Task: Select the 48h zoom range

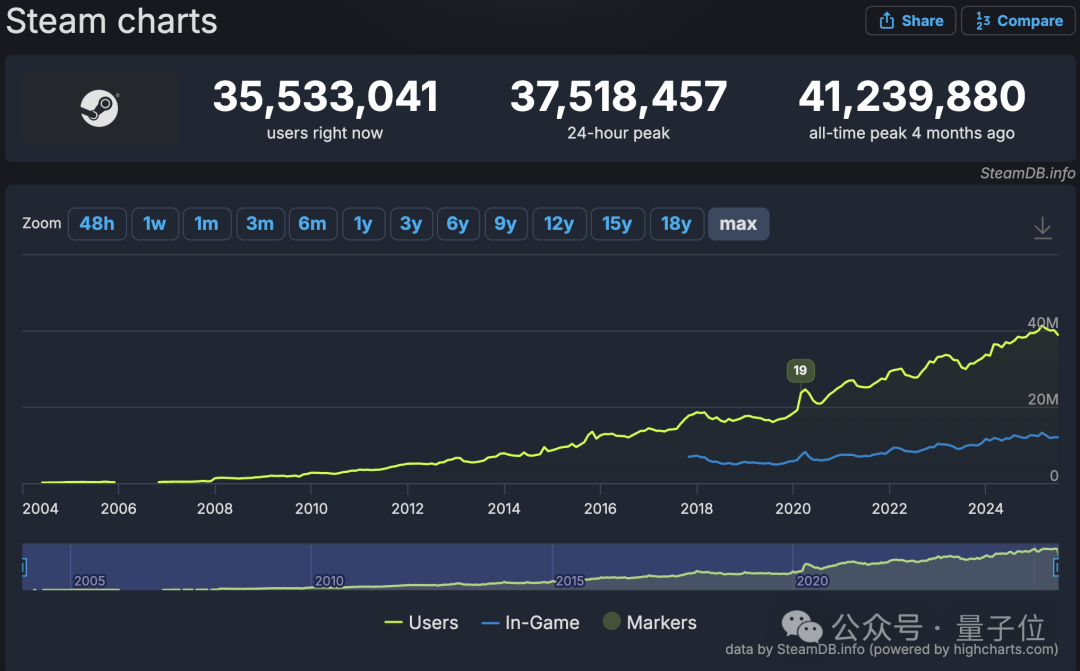Action: 97,224
